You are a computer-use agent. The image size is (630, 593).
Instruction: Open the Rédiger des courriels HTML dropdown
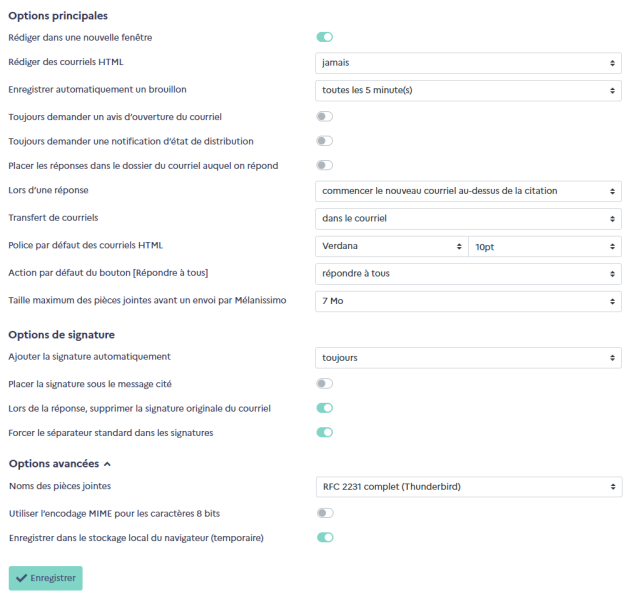pos(468,63)
